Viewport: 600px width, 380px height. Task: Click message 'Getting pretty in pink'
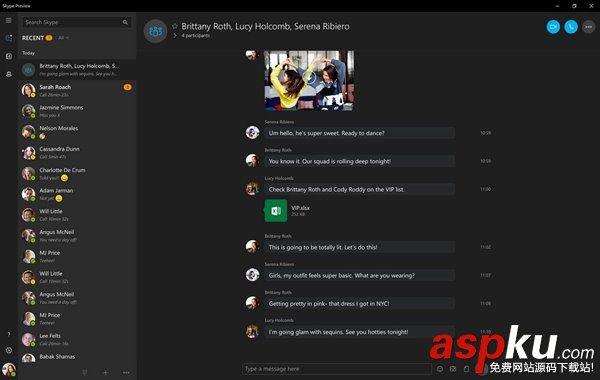pos(359,303)
